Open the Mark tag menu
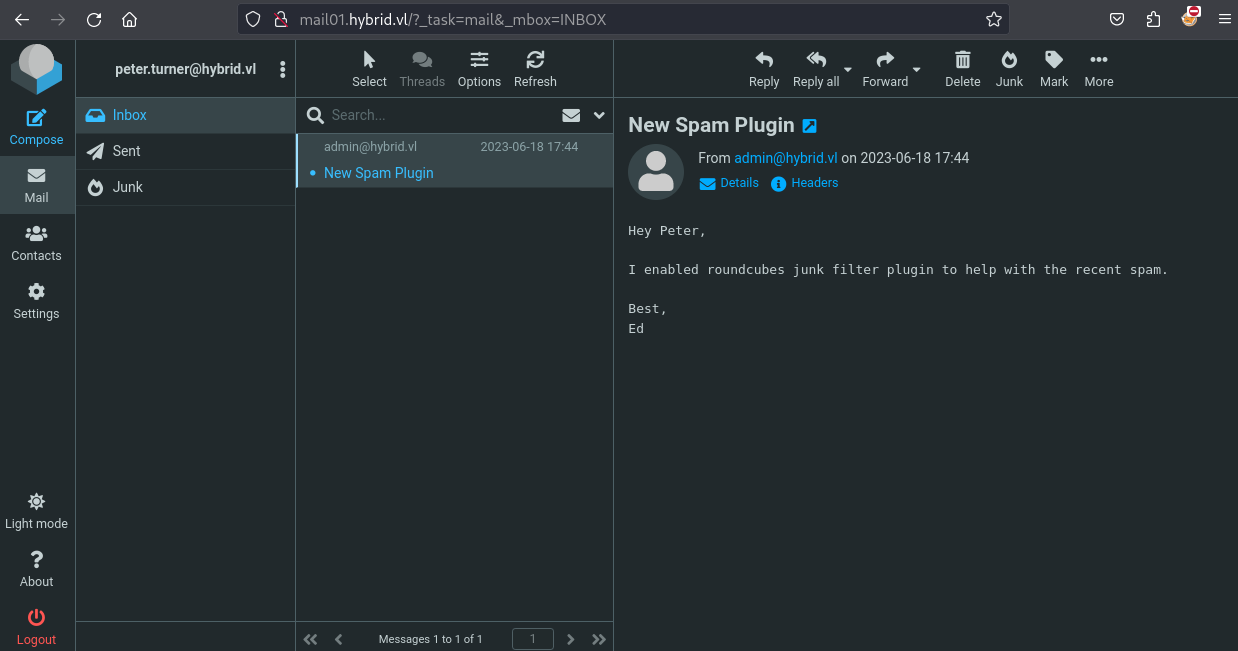Screen dimensions: 1238x651 point(1054,69)
